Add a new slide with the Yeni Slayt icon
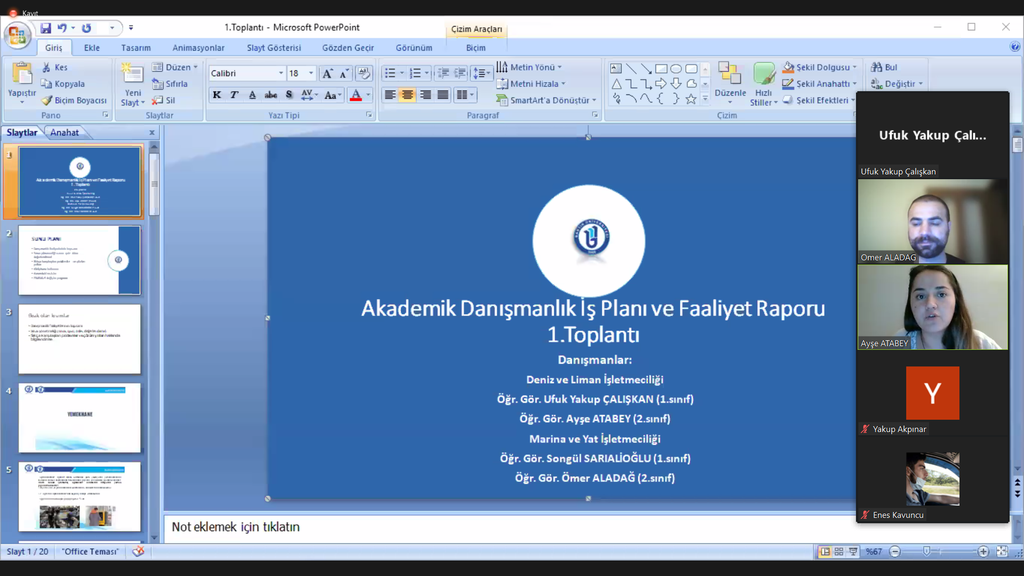Viewport: 1024px width, 576px height. [x=132, y=74]
